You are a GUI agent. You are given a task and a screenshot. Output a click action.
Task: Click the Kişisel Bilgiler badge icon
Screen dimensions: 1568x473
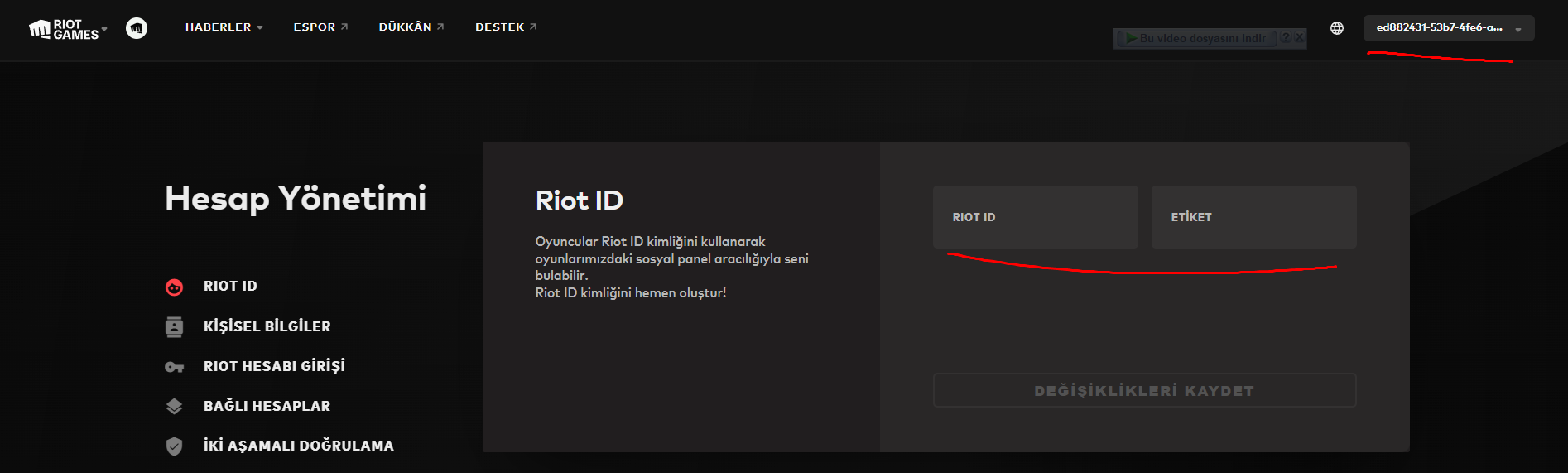click(174, 326)
